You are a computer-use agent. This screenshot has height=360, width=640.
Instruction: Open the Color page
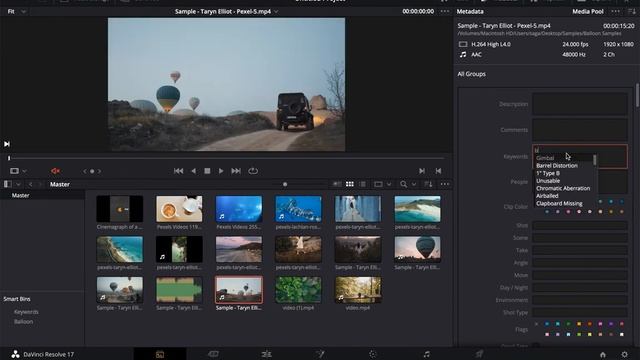click(373, 354)
